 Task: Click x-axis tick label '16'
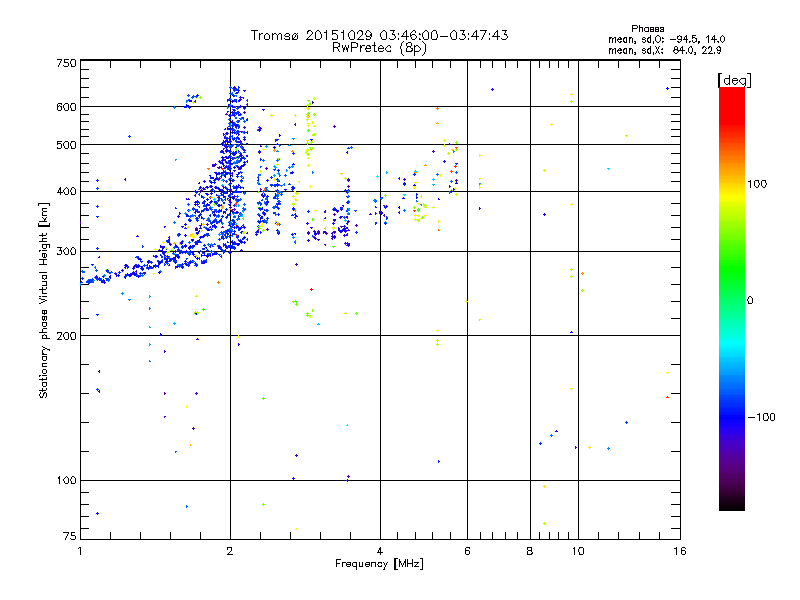(x=680, y=551)
